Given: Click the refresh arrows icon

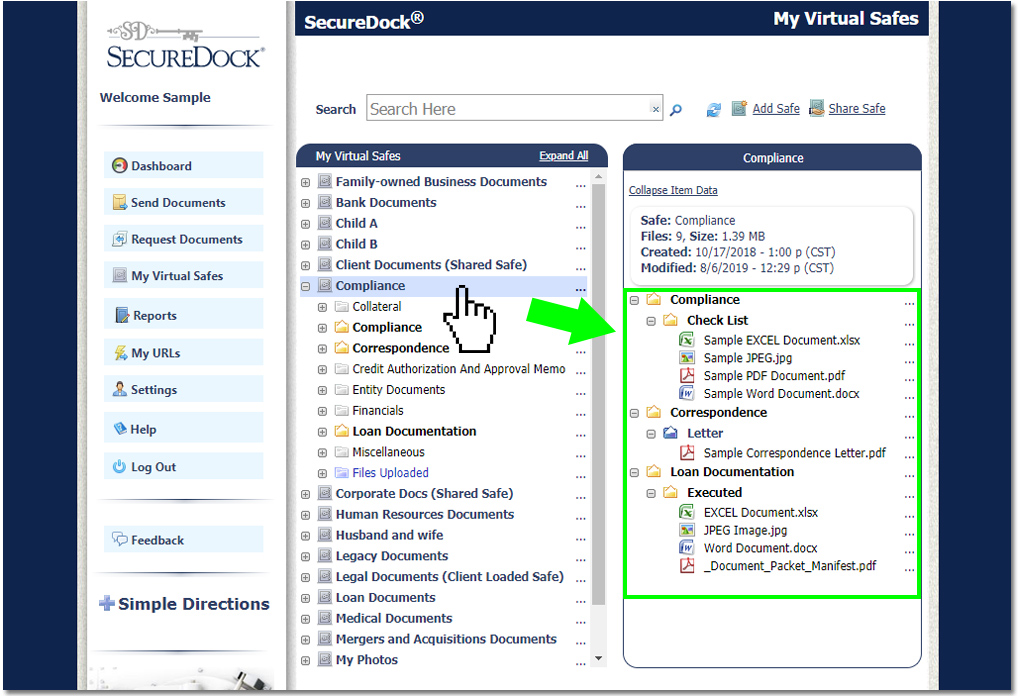Looking at the screenshot, I should 714,110.
